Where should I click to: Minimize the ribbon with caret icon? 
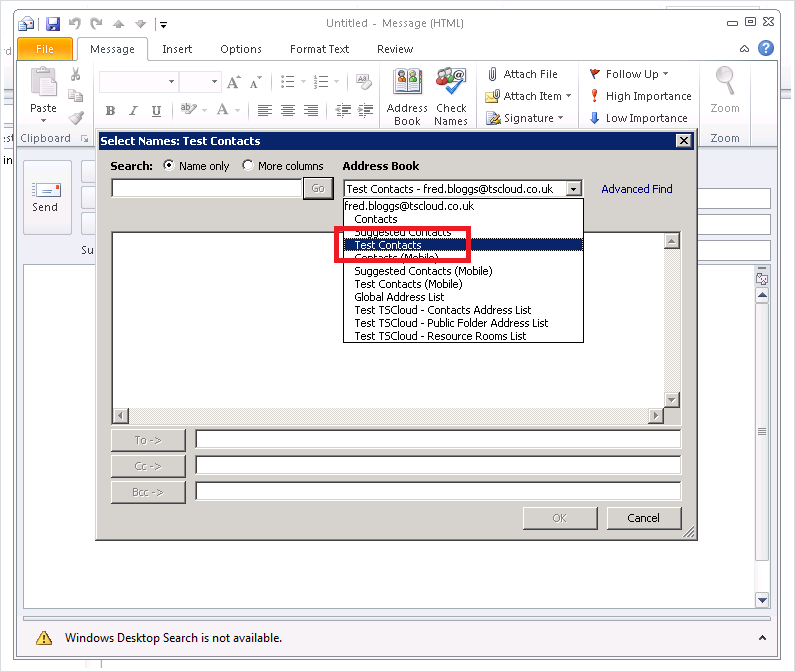[x=744, y=49]
